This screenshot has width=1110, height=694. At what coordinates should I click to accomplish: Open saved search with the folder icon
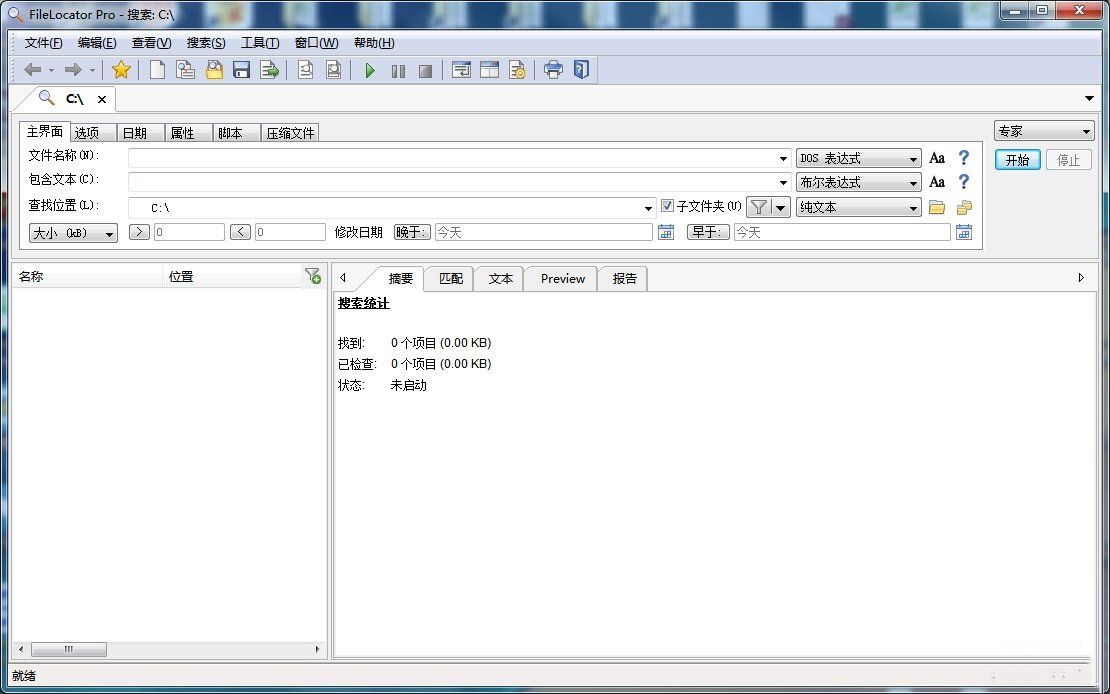click(214, 69)
